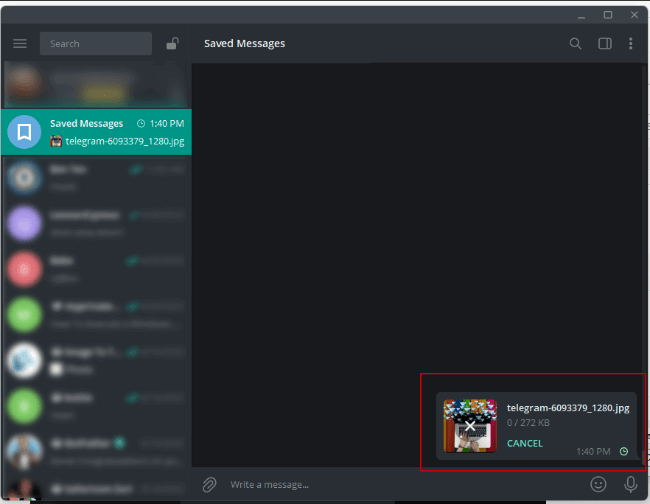The height and width of the screenshot is (504, 650).
Task: Open the hamburger main menu
Action: 19,44
